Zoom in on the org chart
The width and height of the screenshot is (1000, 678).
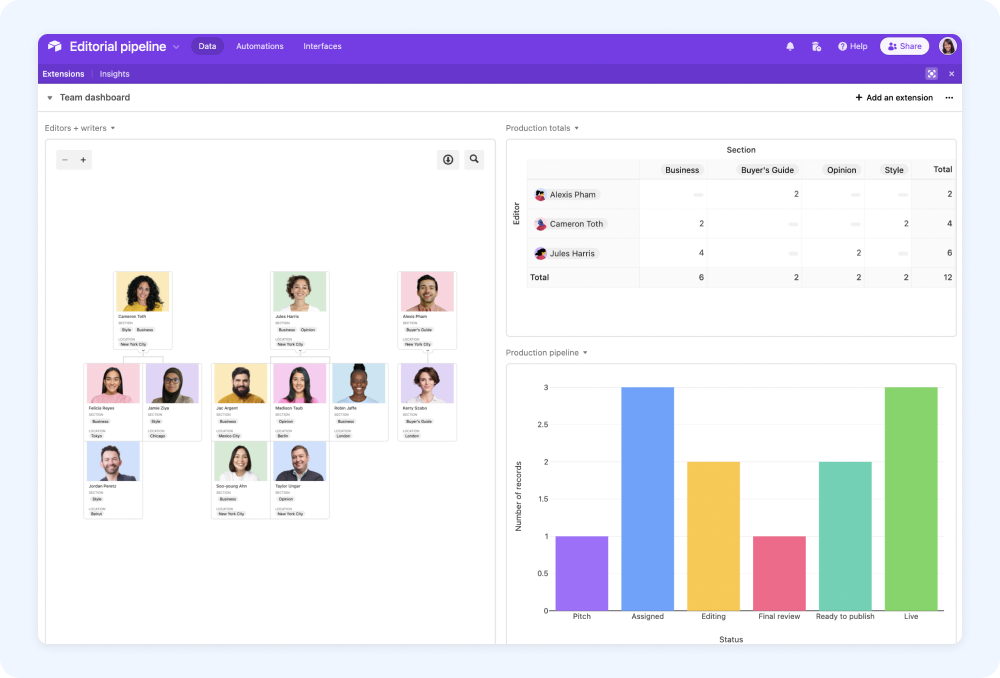coord(84,159)
